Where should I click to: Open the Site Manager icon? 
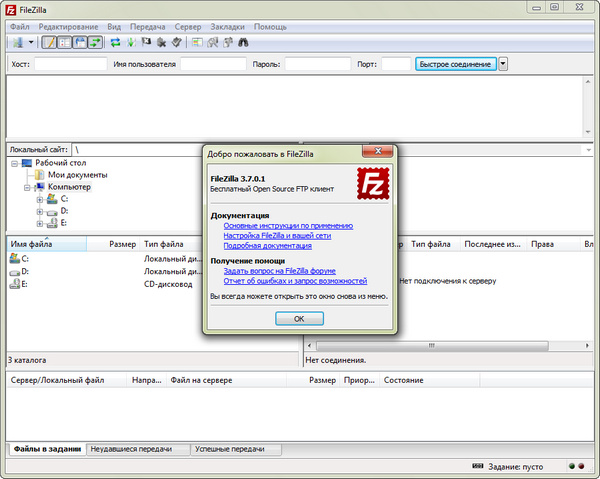click(x=18, y=43)
